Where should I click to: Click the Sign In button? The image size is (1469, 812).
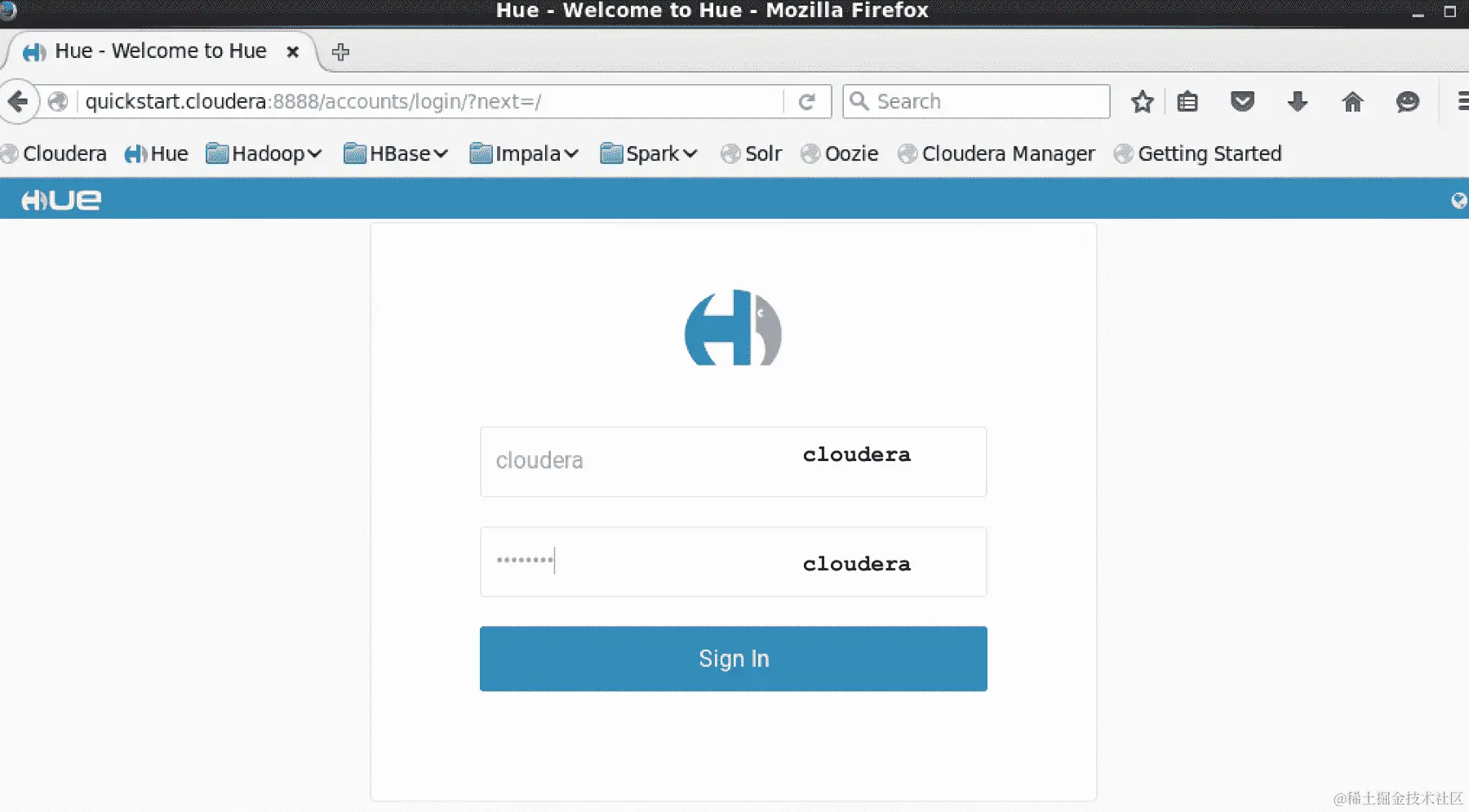point(734,659)
